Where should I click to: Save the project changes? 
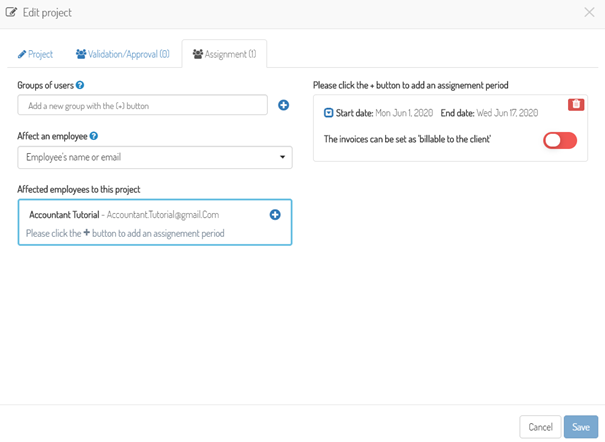tap(581, 427)
